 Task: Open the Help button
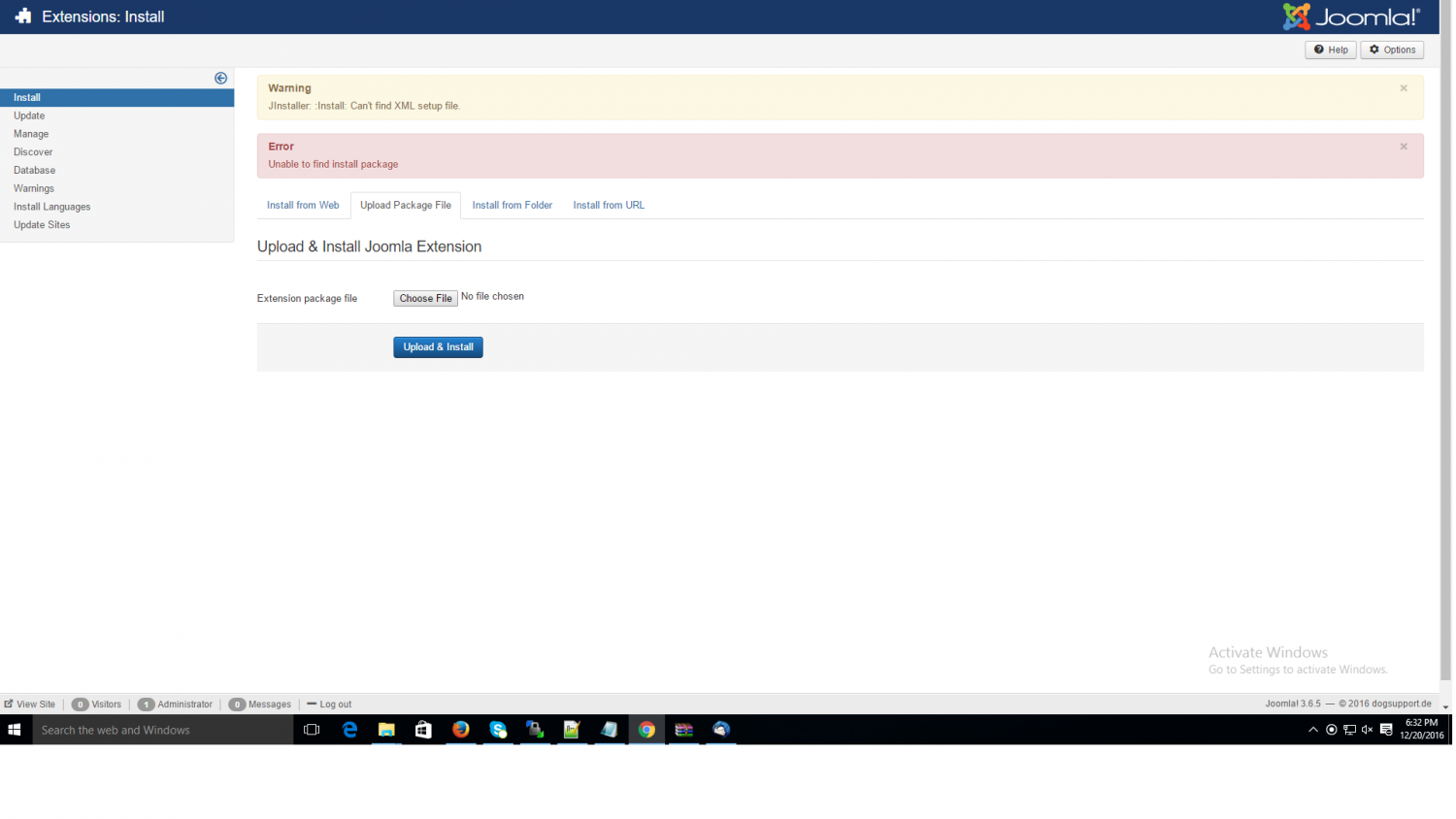(1330, 49)
